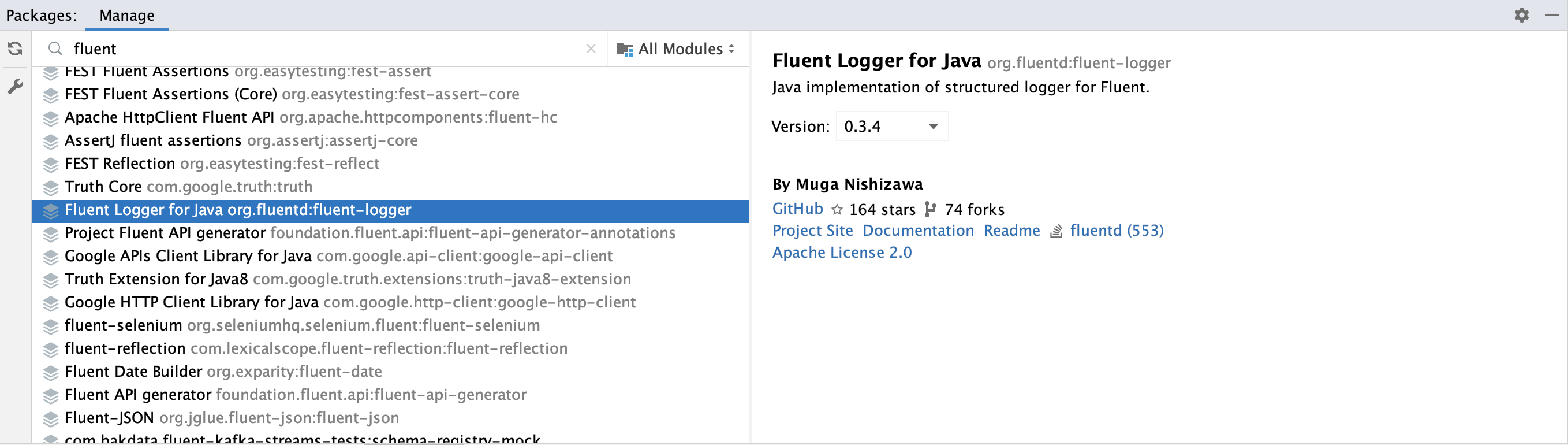Open the fluentd (553) tag link
Screen dimensions: 1568x445
[1117, 231]
